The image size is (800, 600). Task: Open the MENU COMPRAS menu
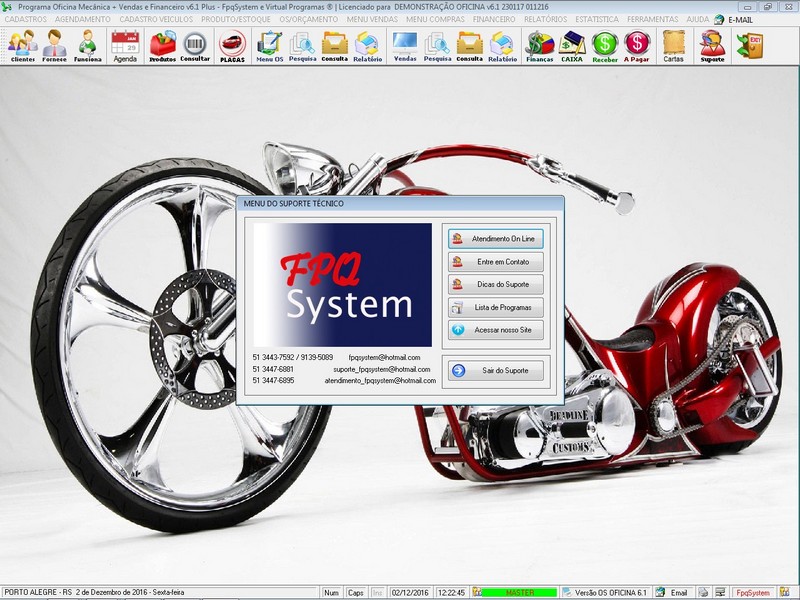pos(435,19)
